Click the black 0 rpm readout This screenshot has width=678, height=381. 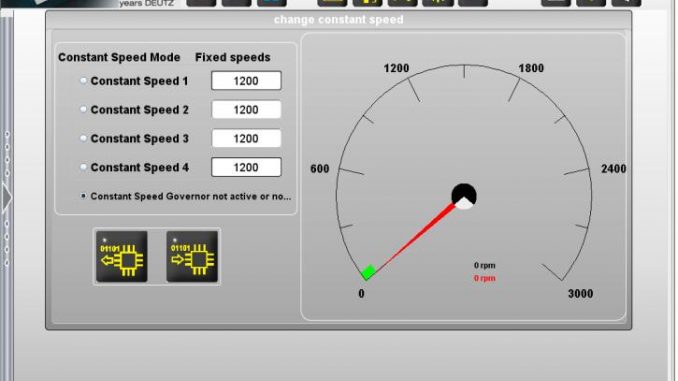pos(484,266)
